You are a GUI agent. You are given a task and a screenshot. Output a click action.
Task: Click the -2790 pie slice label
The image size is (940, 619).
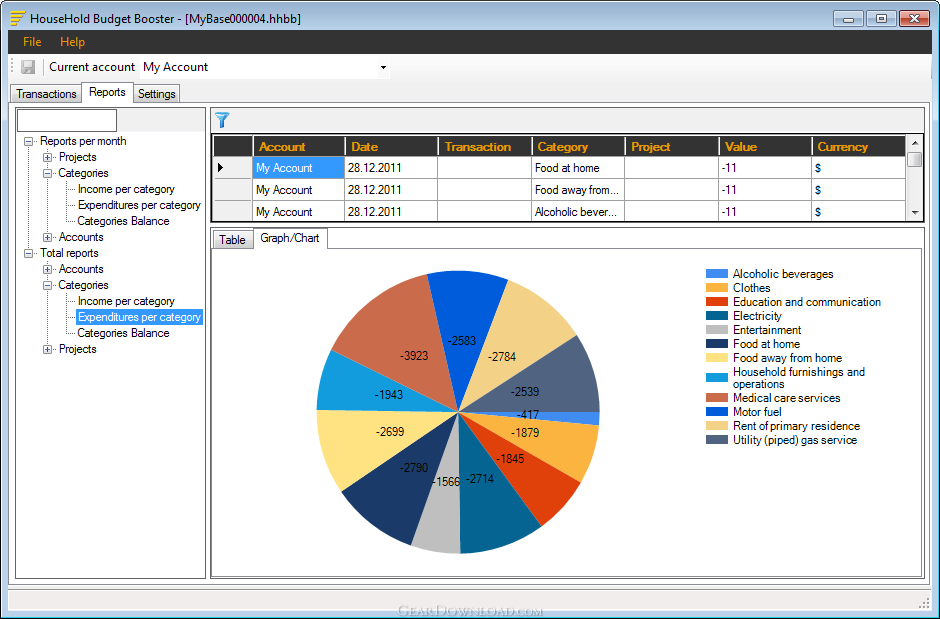tap(414, 467)
